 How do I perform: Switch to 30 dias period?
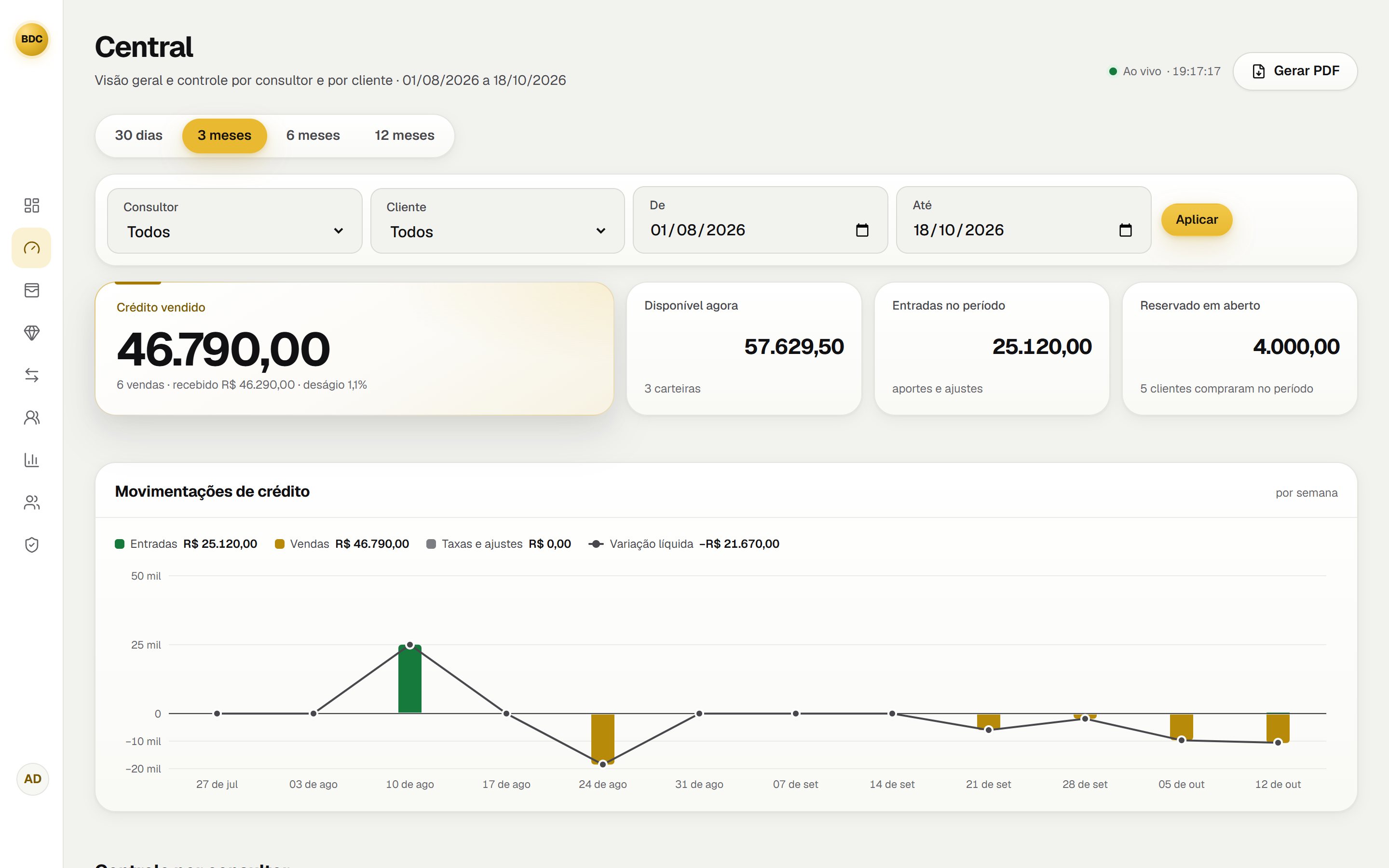(x=139, y=136)
